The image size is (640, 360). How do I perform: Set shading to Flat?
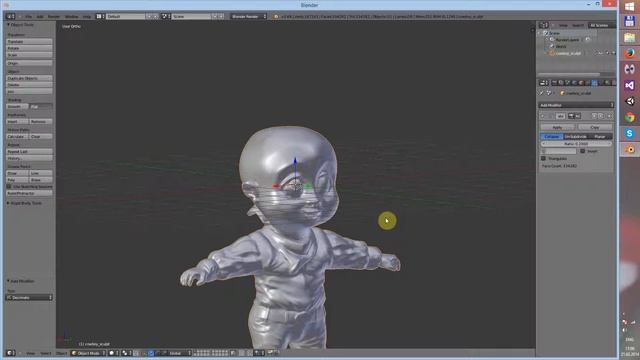click(x=41, y=107)
